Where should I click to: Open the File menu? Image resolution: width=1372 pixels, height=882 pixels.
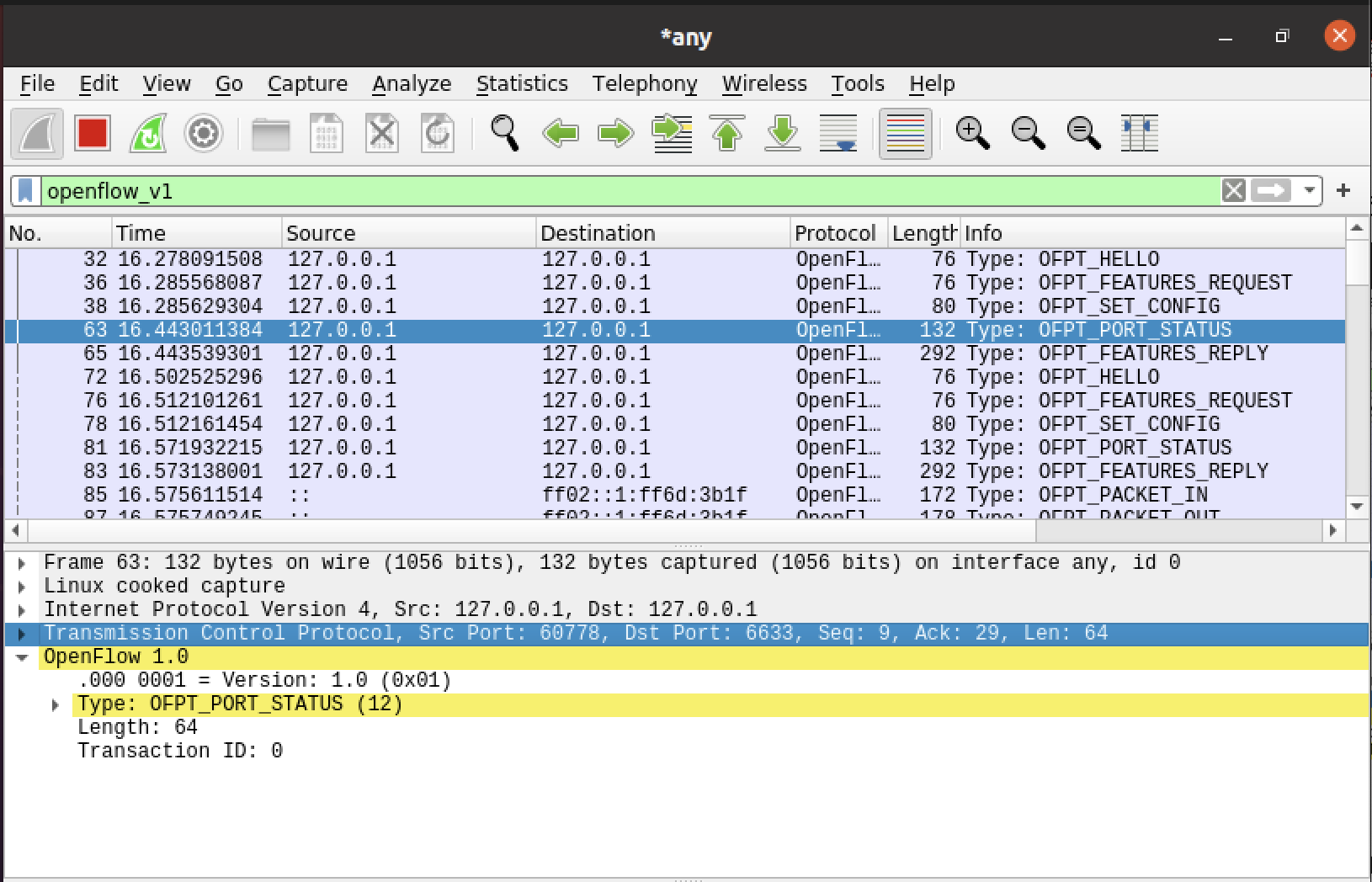coord(37,83)
